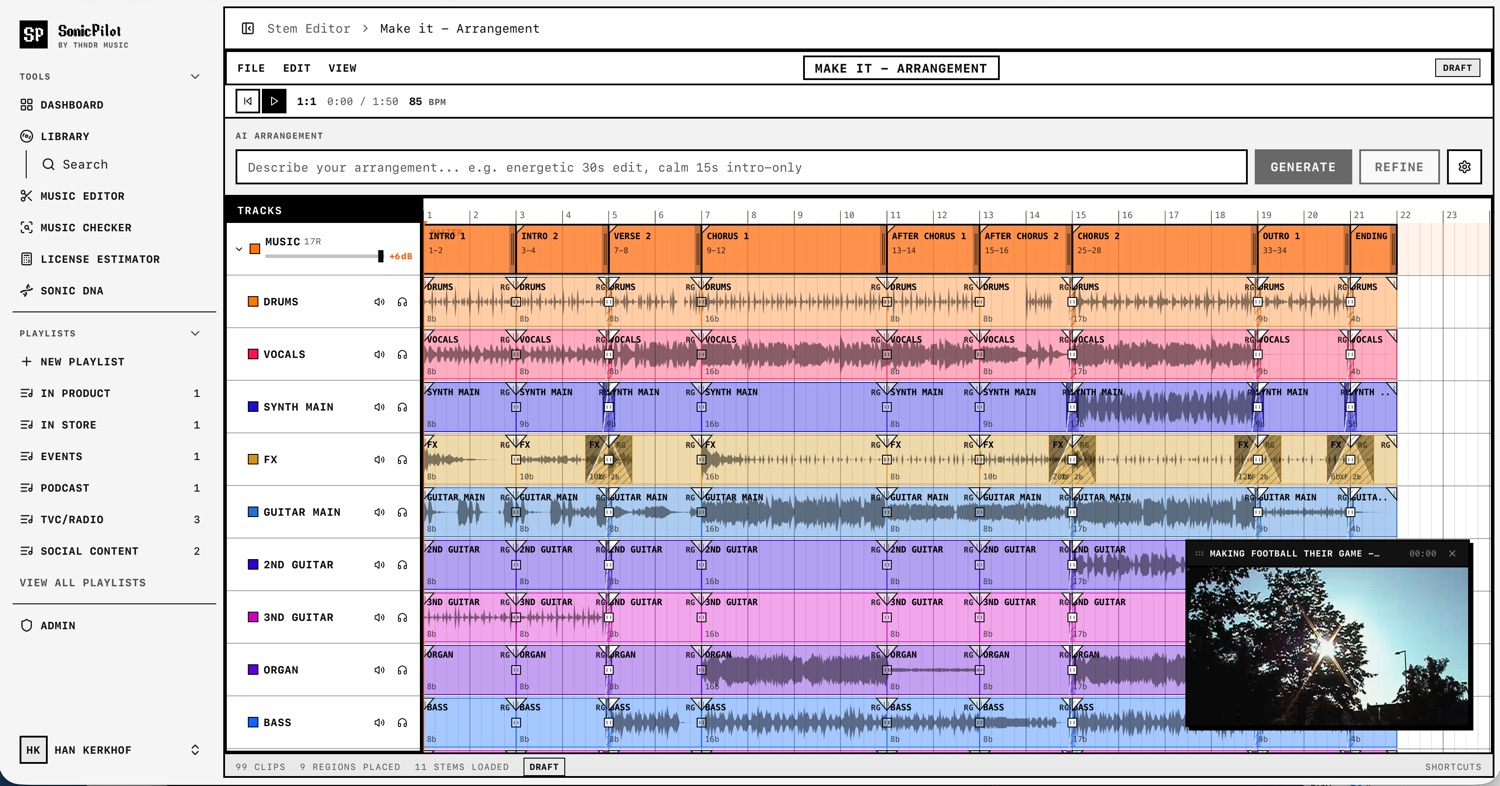This screenshot has width=1500, height=786.
Task: Collapse the Tools sidebar section
Action: tap(195, 77)
